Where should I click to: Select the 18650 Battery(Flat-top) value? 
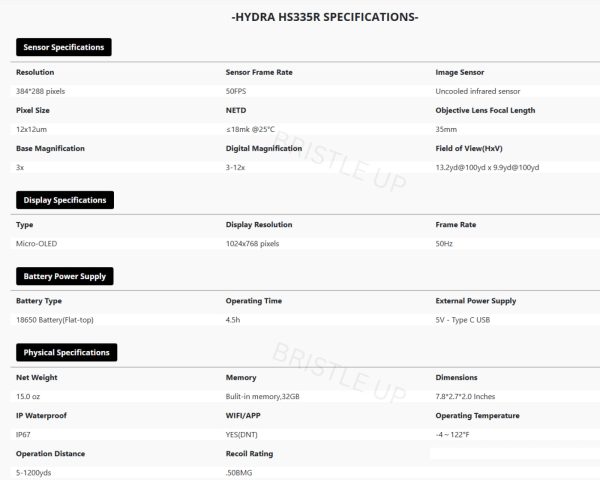tap(54, 319)
